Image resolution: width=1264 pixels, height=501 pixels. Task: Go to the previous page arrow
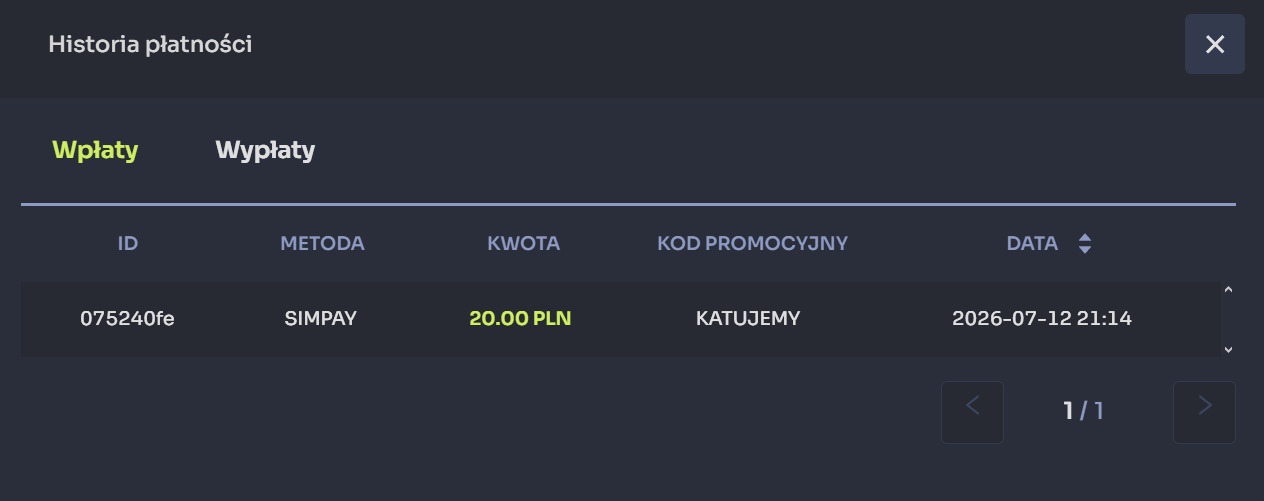[972, 412]
